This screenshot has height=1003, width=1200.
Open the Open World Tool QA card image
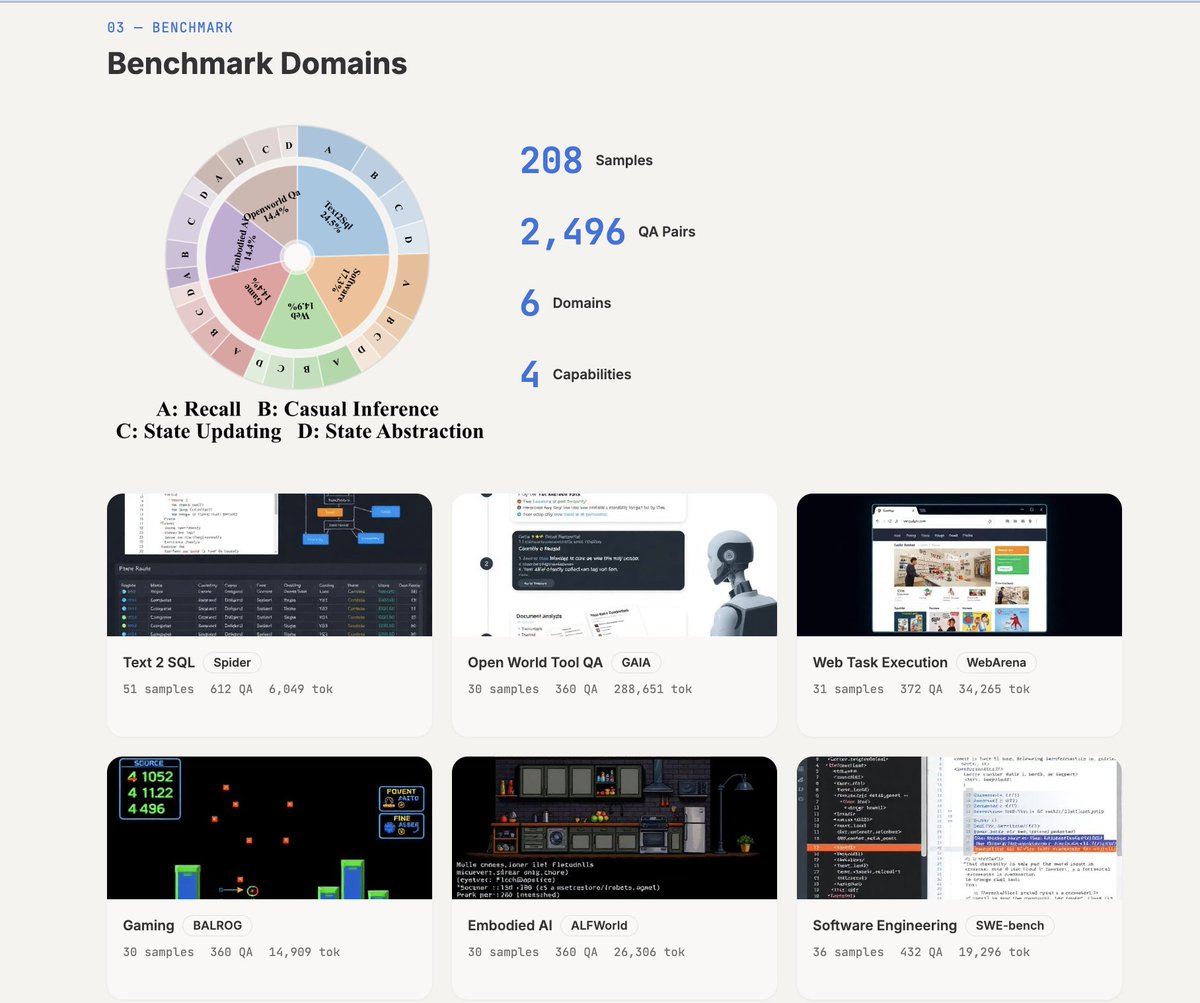pos(614,564)
